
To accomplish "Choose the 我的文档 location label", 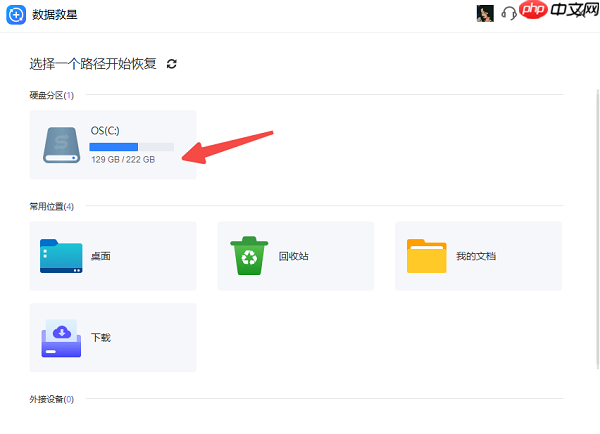I will 476,256.
